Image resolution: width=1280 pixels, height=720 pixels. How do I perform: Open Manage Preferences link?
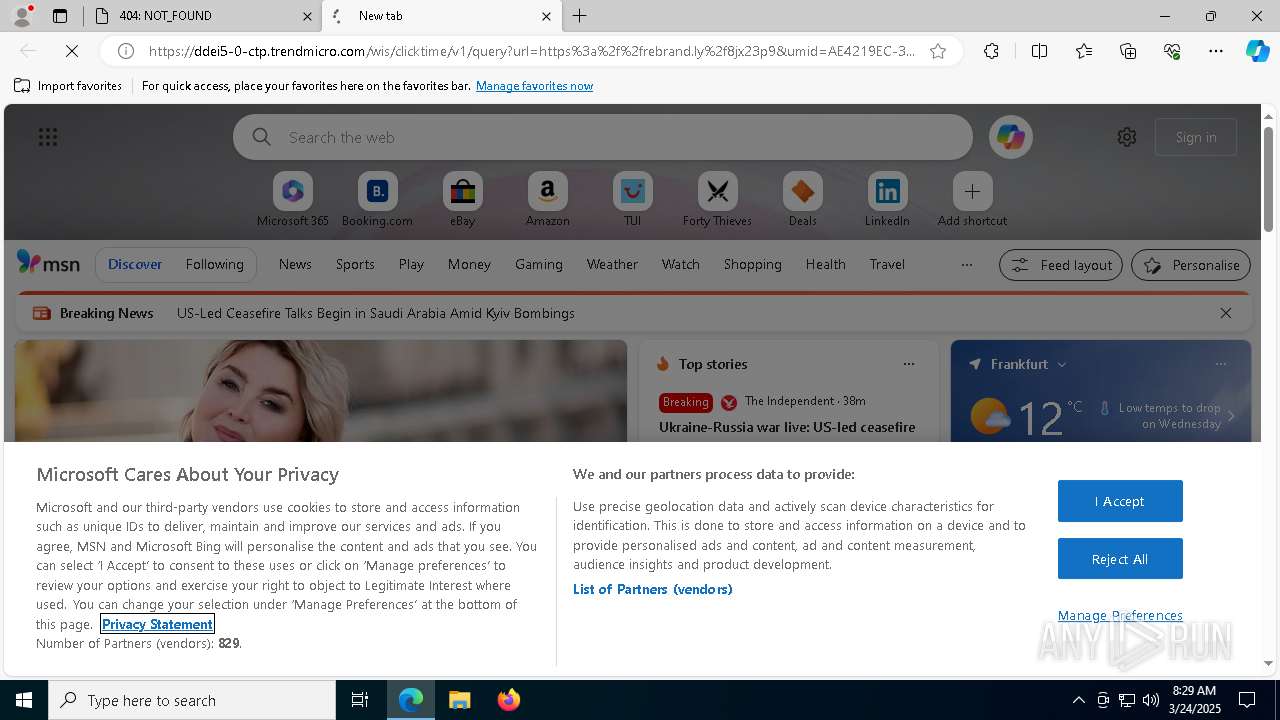[1120, 615]
